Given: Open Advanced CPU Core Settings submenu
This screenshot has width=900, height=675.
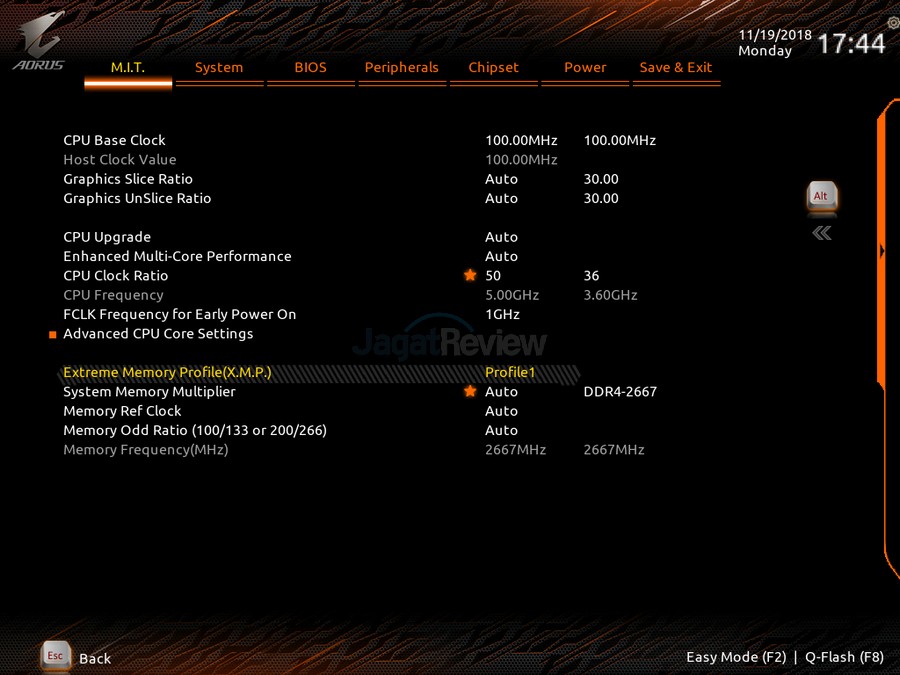Looking at the screenshot, I should point(158,333).
